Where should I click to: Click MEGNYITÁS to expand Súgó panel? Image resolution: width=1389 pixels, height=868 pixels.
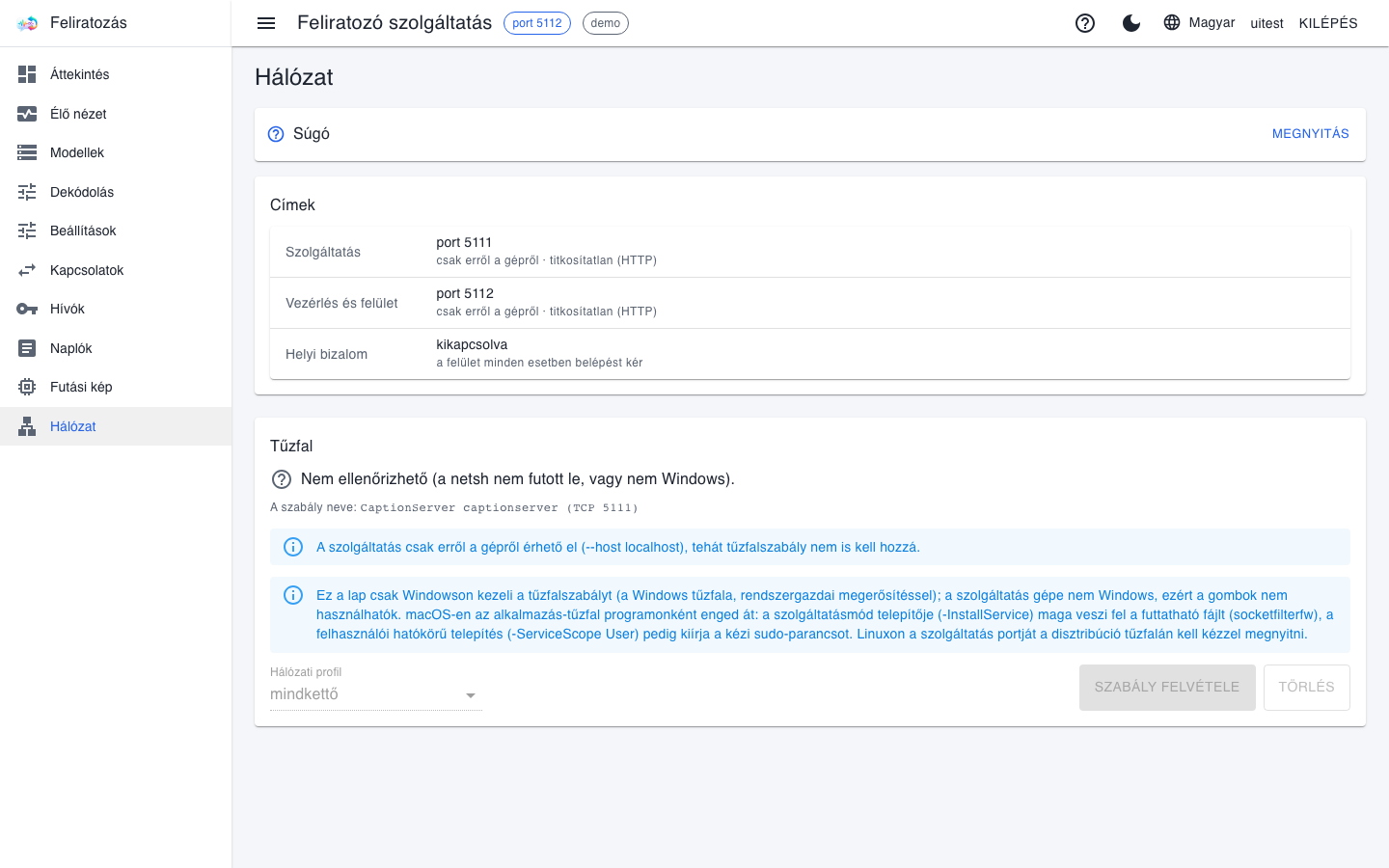[x=1310, y=134]
